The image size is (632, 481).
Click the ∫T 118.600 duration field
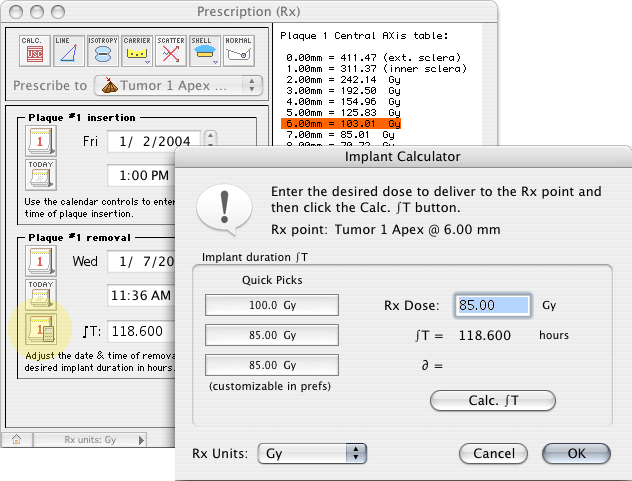[142, 331]
